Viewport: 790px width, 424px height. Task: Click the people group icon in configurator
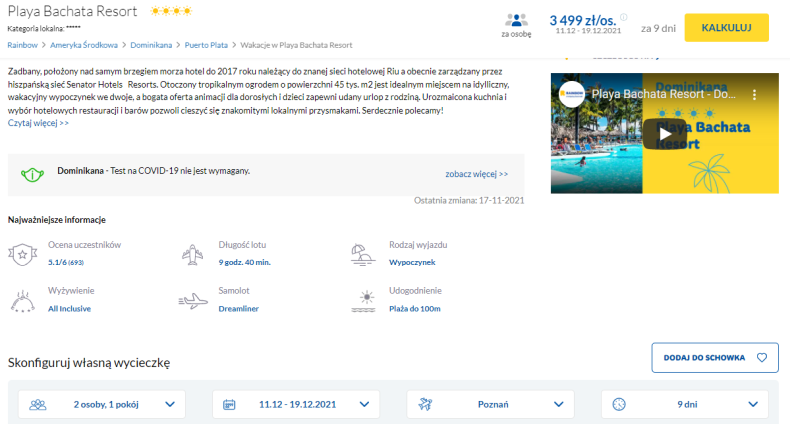38,404
